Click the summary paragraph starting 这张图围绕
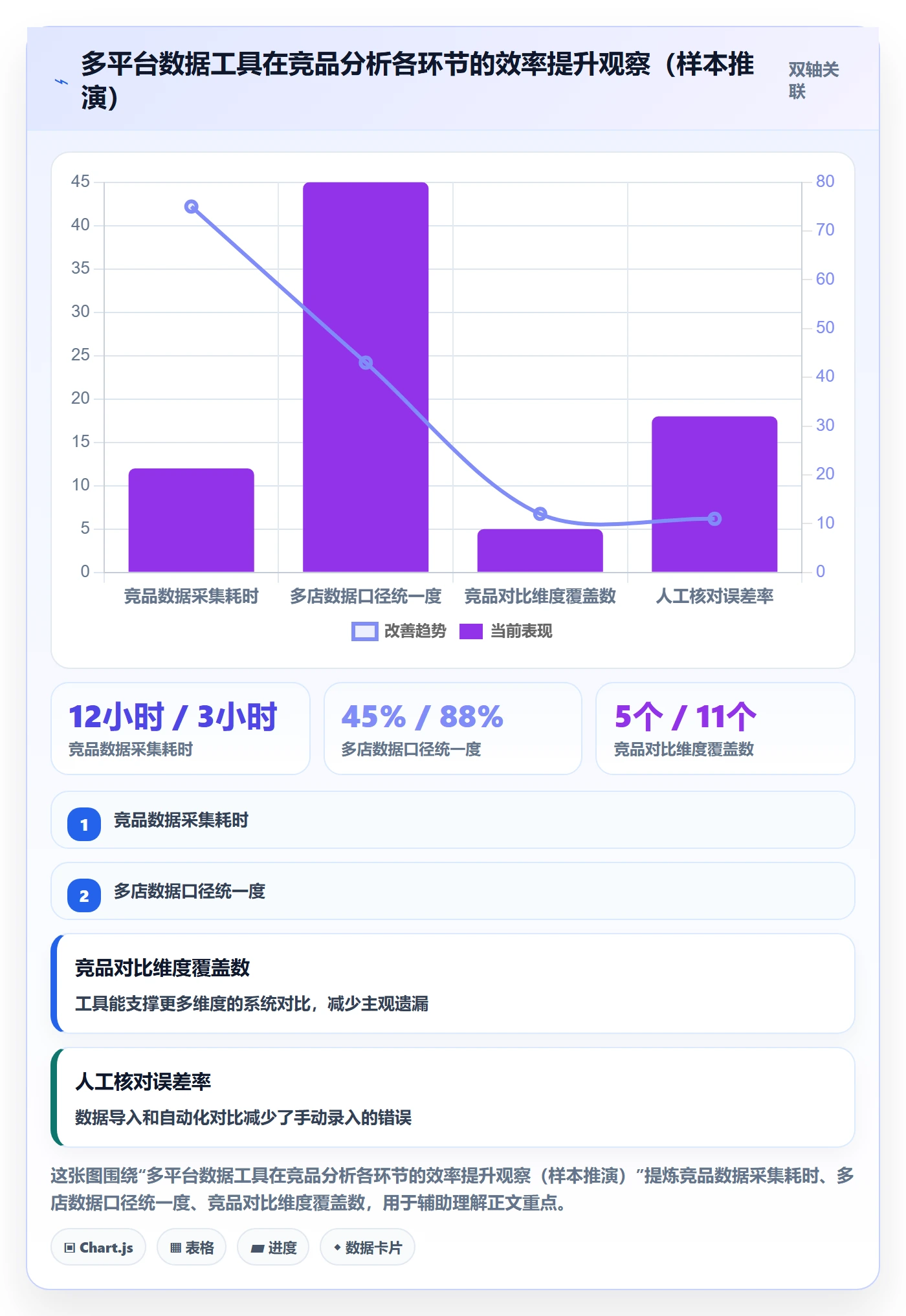The width and height of the screenshot is (906, 1316). pyautogui.click(x=452, y=1189)
